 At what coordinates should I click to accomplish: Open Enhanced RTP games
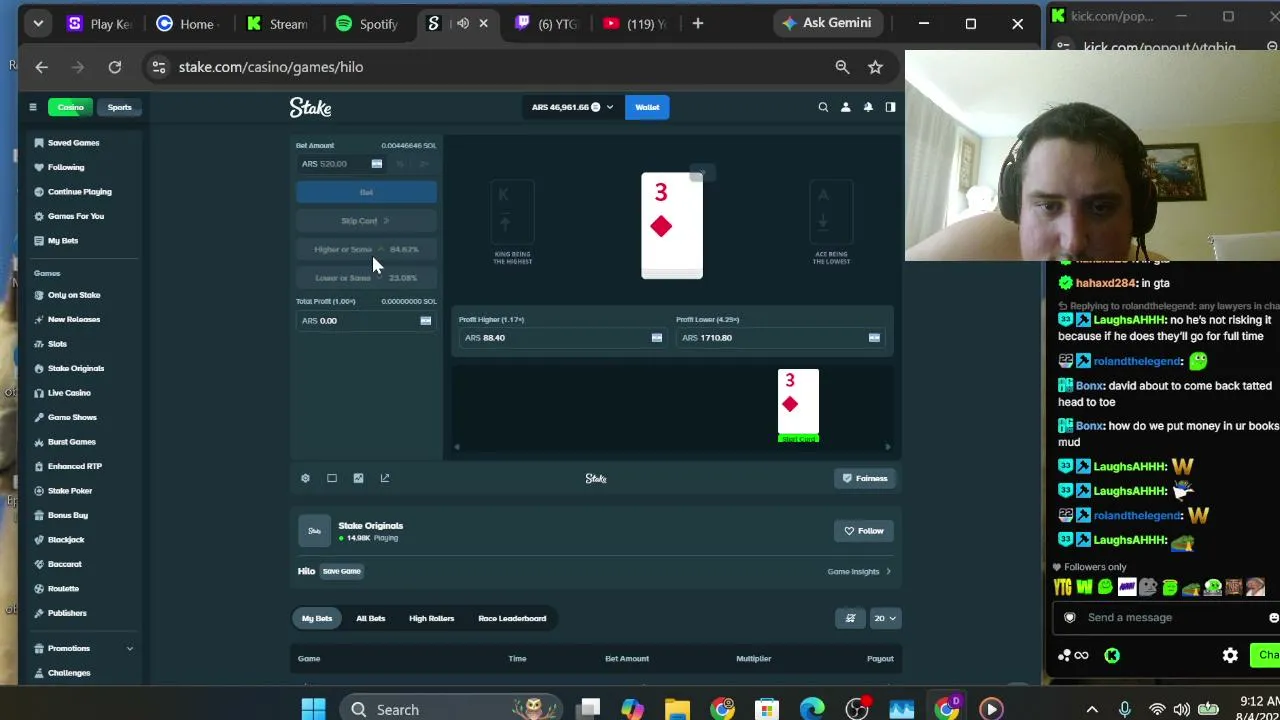[x=74, y=466]
